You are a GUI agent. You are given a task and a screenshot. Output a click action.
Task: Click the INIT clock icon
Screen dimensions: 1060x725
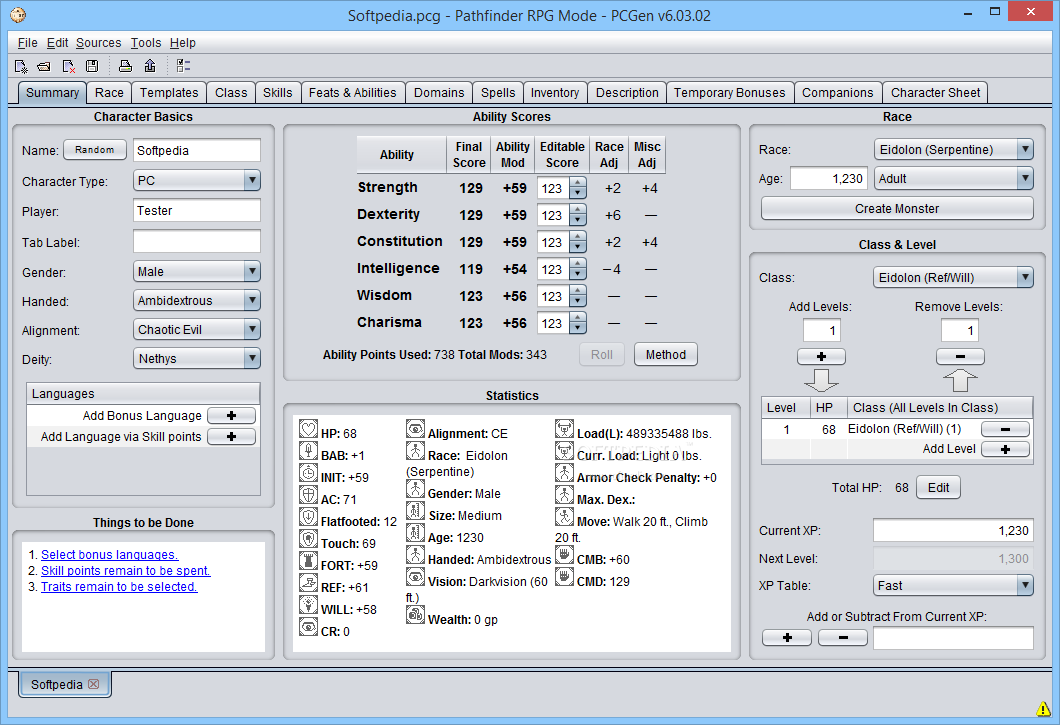click(308, 473)
